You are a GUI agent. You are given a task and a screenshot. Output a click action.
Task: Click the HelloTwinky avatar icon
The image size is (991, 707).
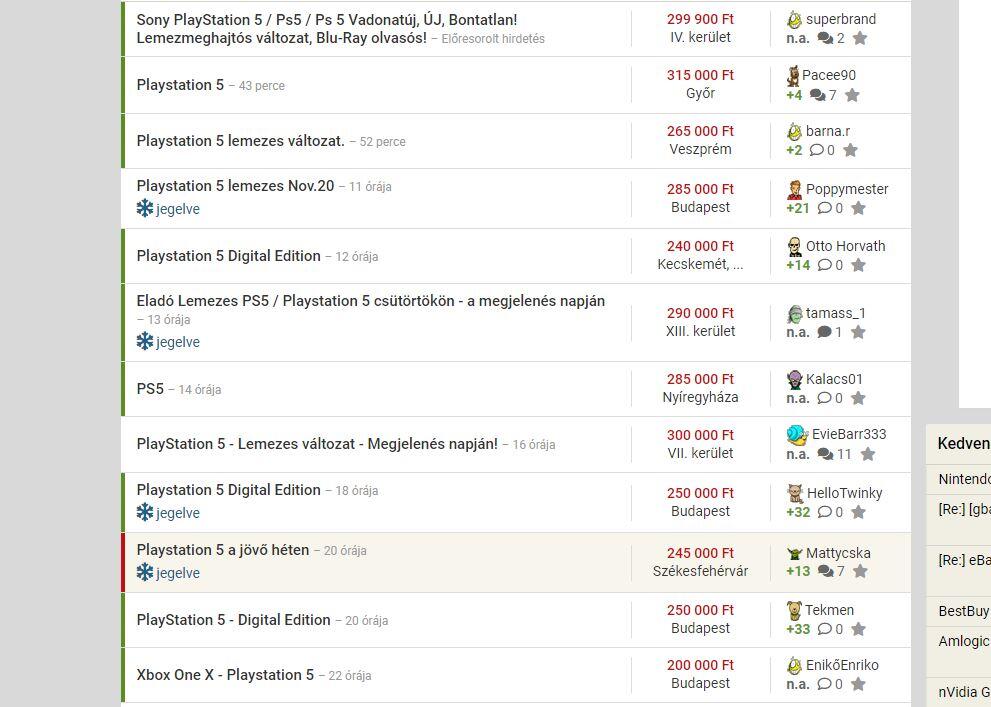click(x=795, y=493)
